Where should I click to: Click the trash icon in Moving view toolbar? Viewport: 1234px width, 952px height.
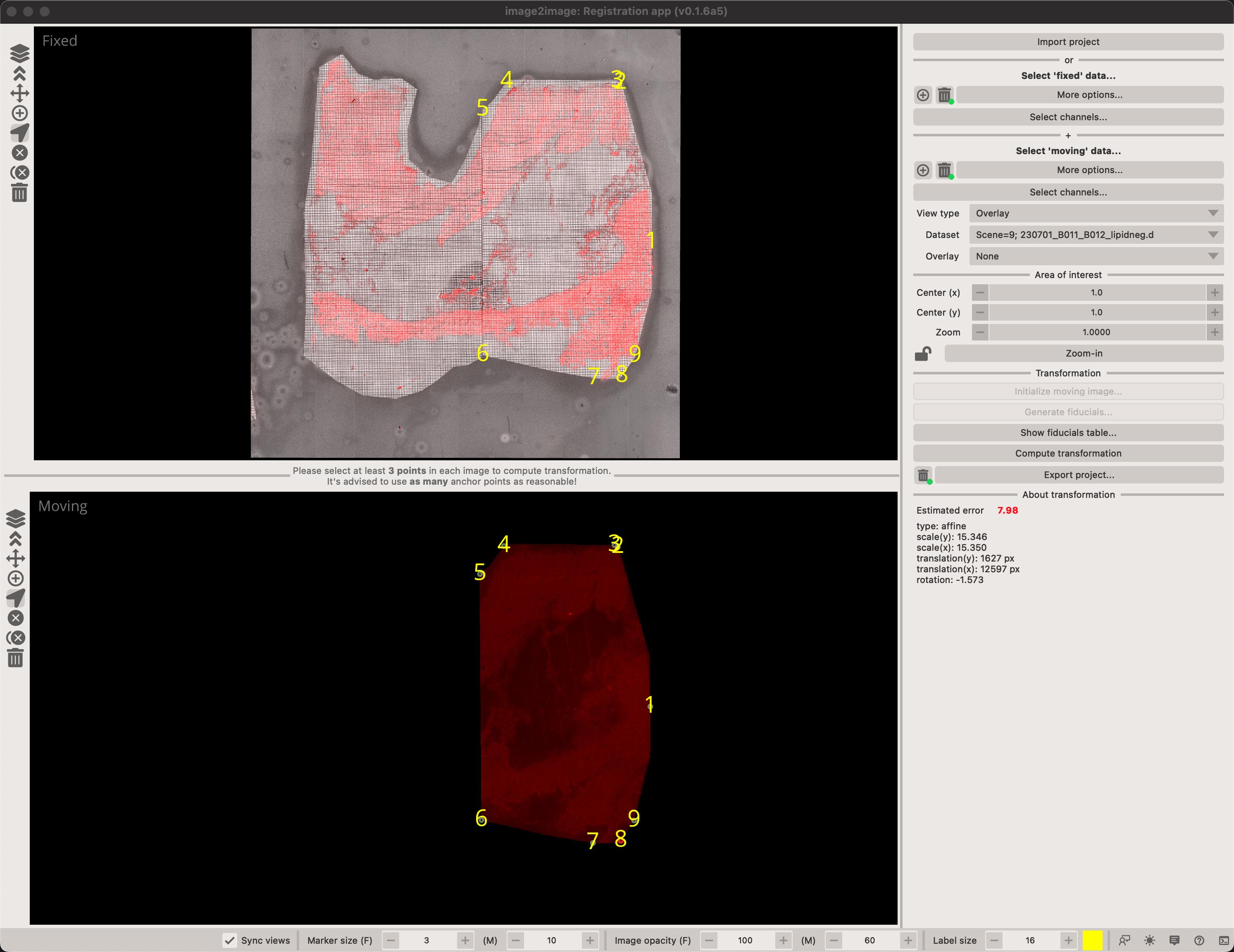[16, 658]
